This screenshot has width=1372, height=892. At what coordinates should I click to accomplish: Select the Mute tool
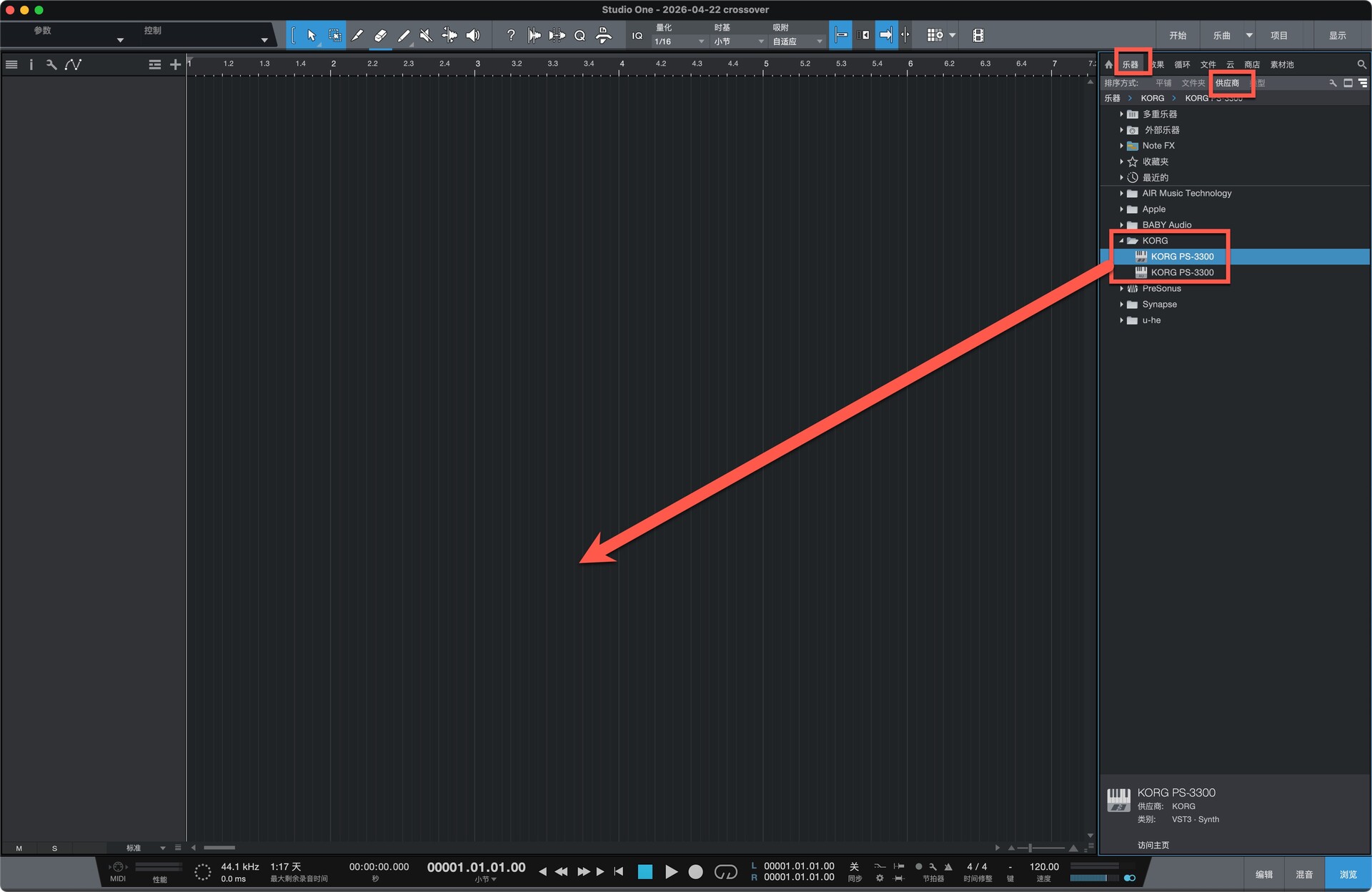(426, 35)
